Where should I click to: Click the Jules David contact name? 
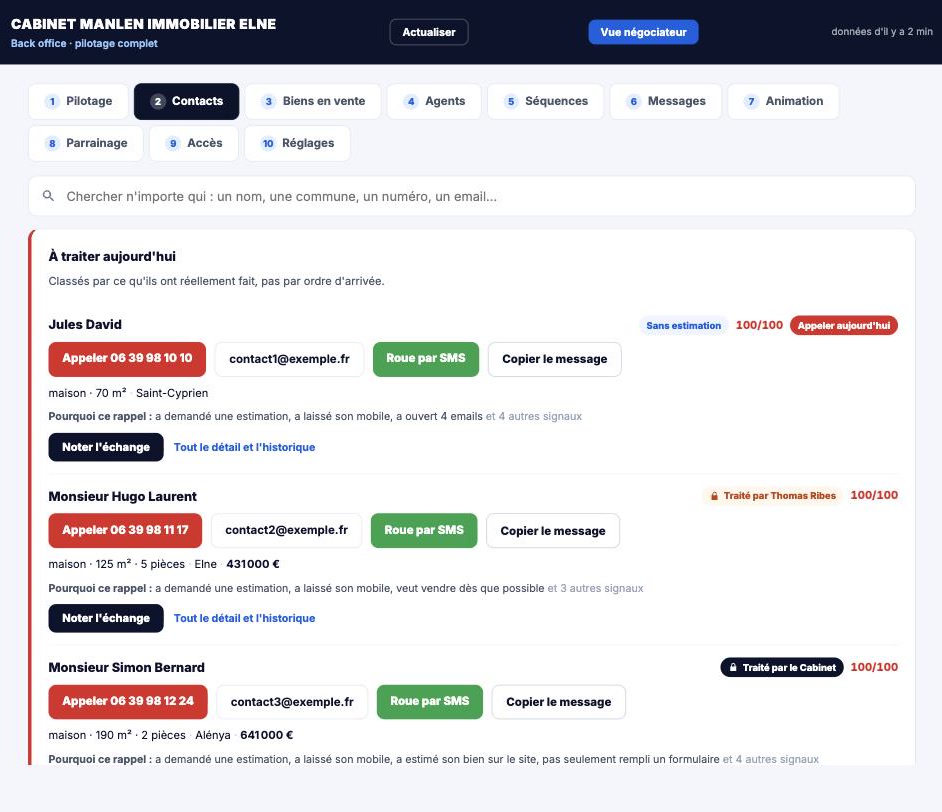[x=85, y=325]
